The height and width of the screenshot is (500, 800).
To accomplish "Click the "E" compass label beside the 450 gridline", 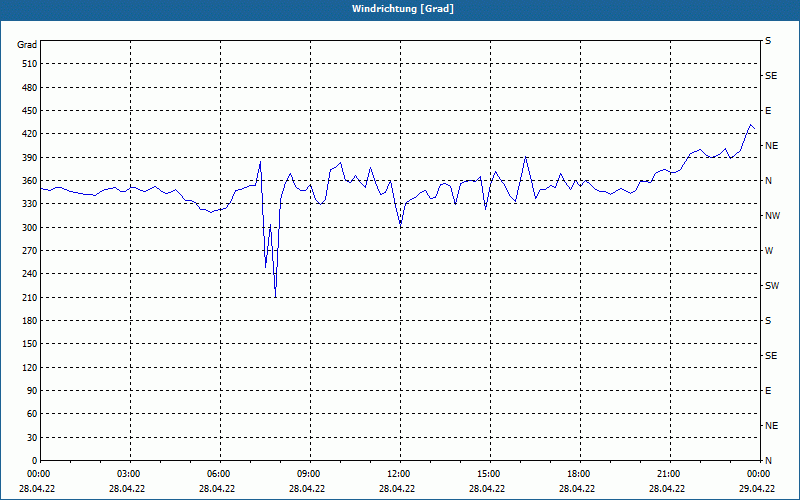I will point(768,111).
